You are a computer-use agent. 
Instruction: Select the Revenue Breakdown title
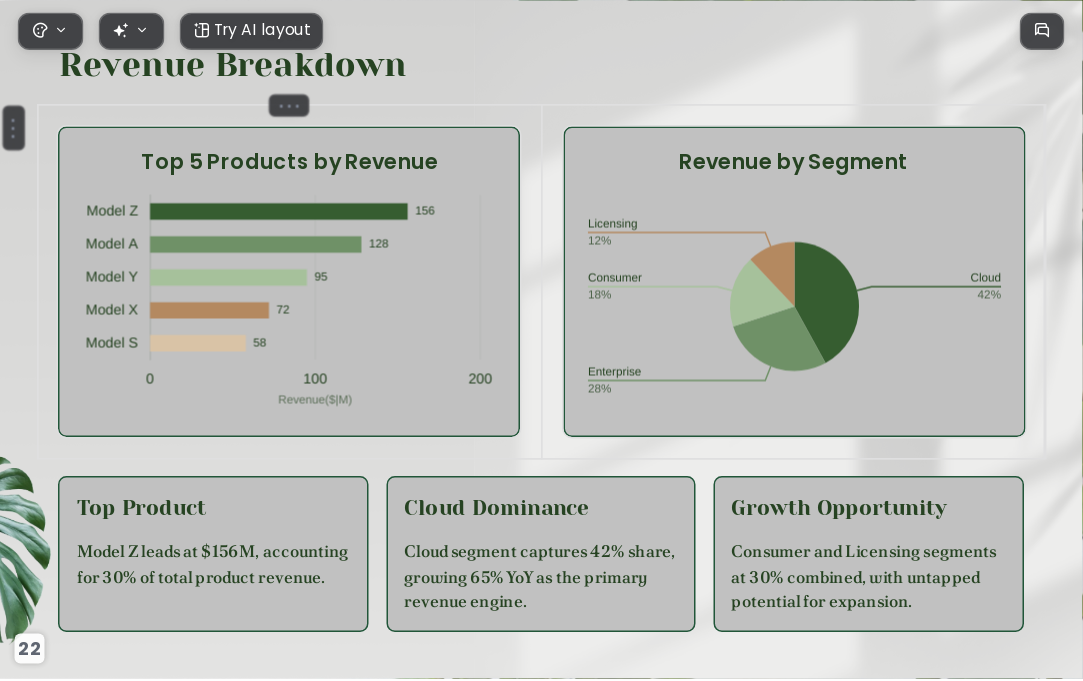click(233, 66)
